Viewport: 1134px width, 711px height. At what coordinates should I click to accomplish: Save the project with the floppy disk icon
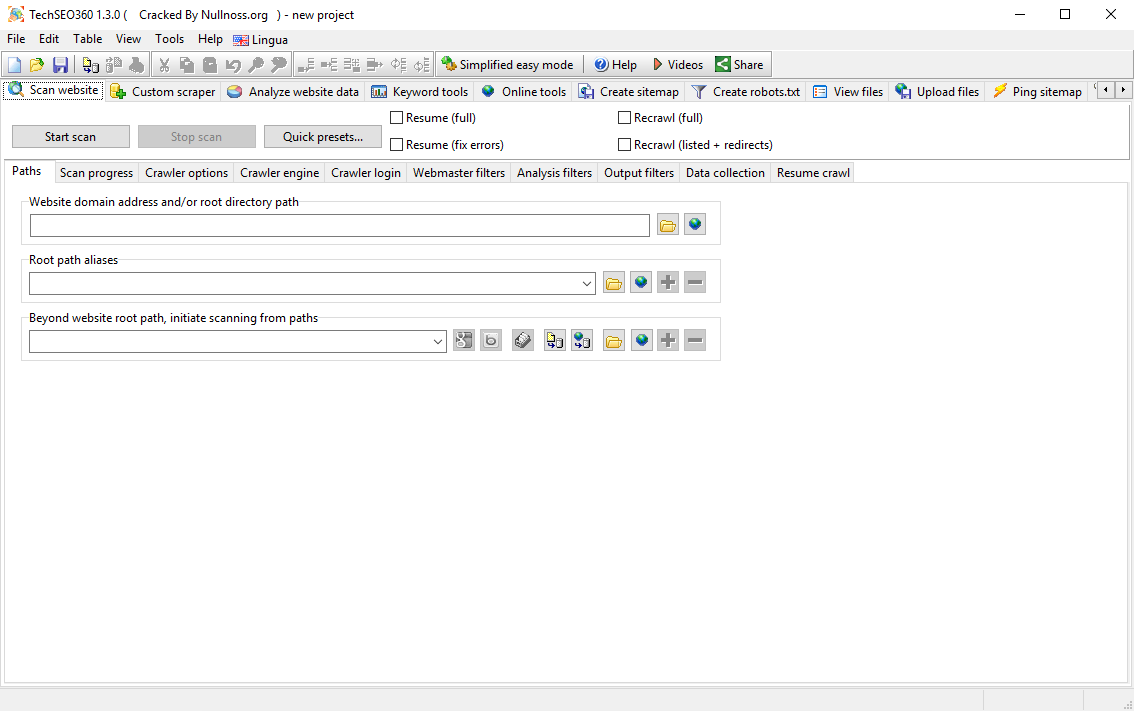tap(60, 65)
